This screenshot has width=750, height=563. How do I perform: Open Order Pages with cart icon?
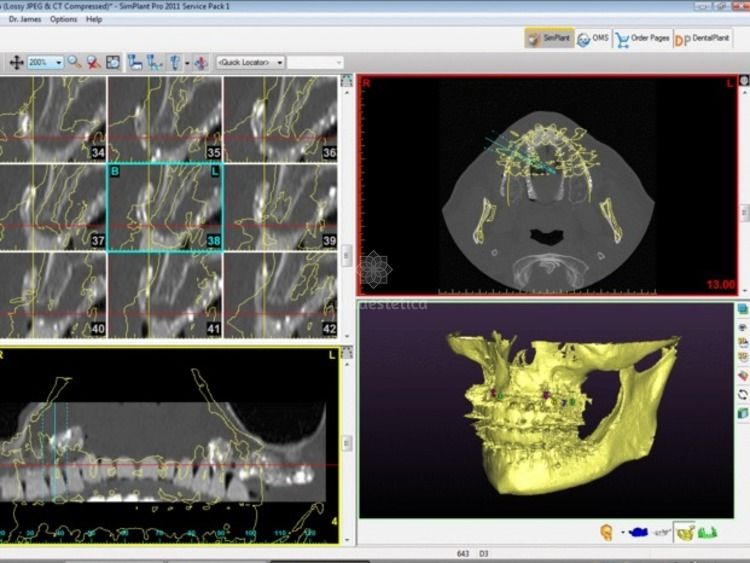(642, 38)
